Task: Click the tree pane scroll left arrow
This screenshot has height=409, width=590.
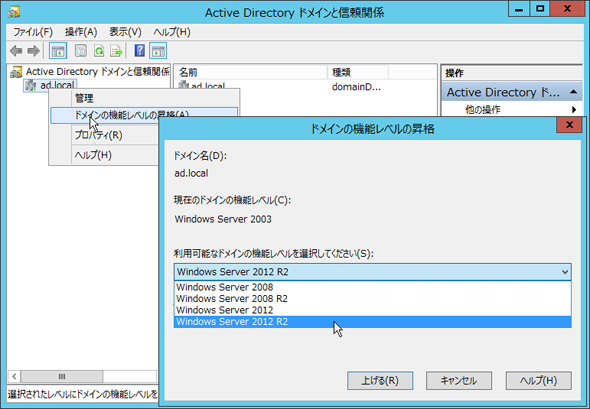Action: pyautogui.click(x=14, y=376)
